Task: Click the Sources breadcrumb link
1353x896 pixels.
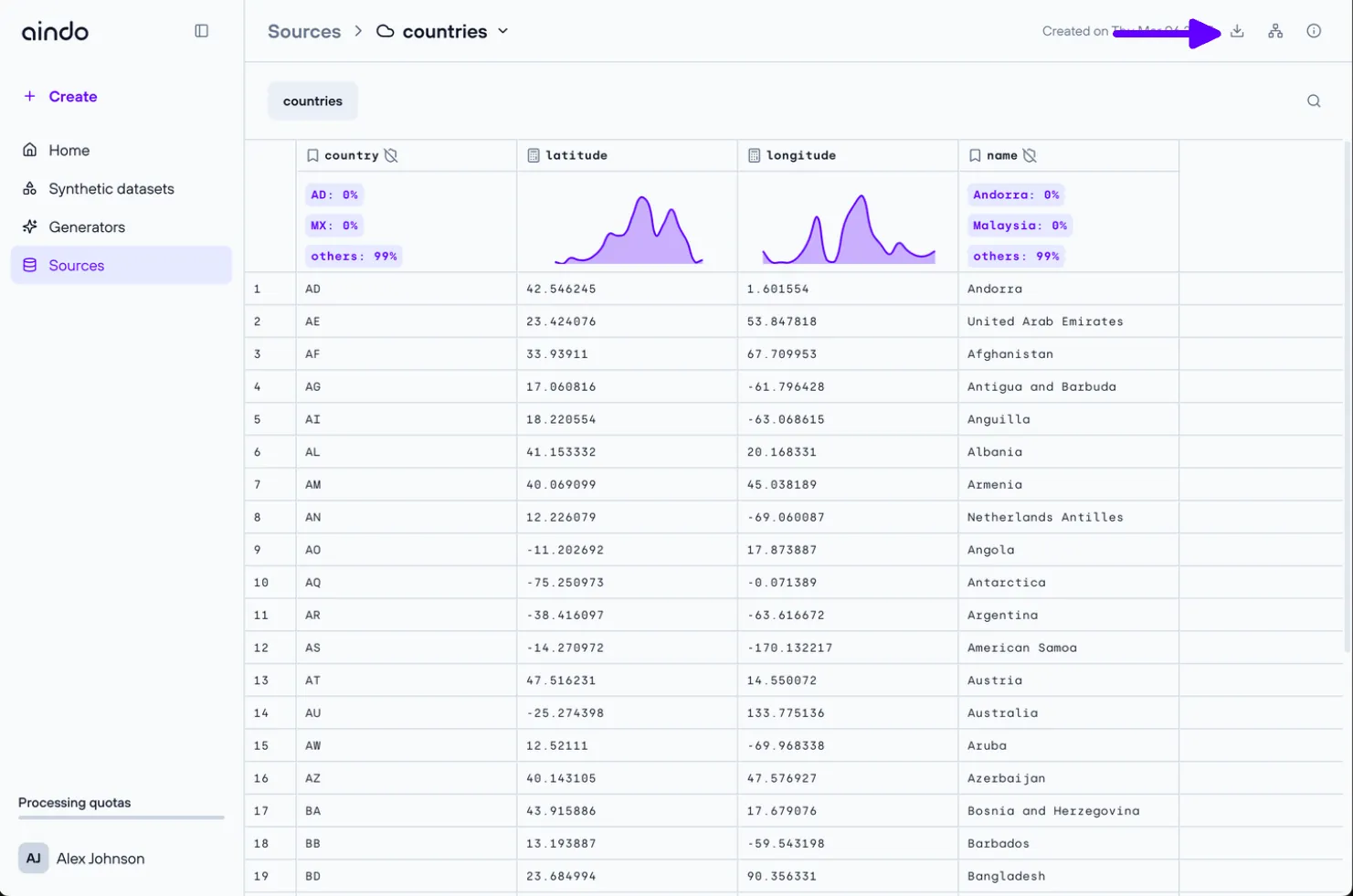Action: coord(303,32)
